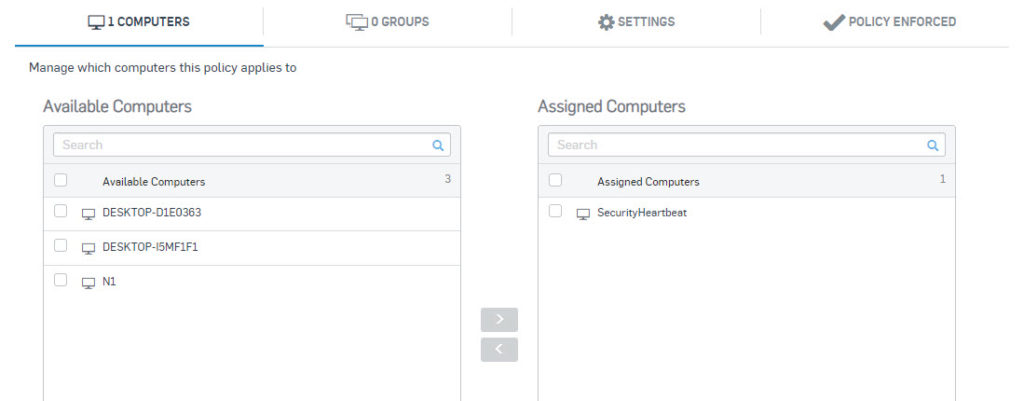The image size is (1024, 401).
Task: Check the SecurityHeartbeat checkbox
Action: click(555, 211)
